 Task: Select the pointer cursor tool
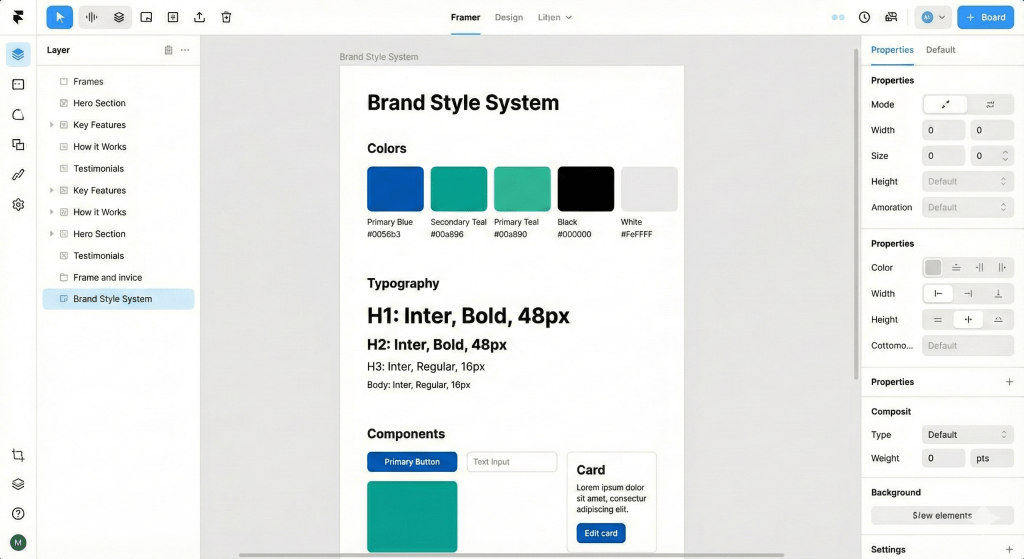tap(59, 17)
